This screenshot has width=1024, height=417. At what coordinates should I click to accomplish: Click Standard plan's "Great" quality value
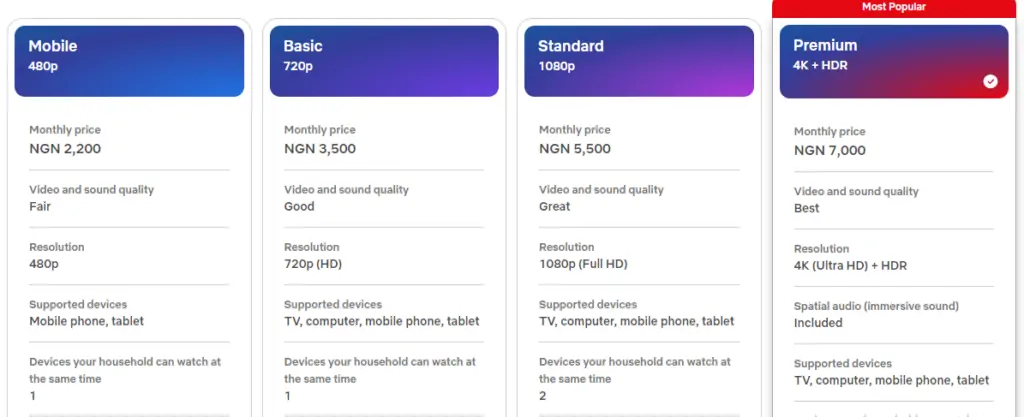(555, 207)
